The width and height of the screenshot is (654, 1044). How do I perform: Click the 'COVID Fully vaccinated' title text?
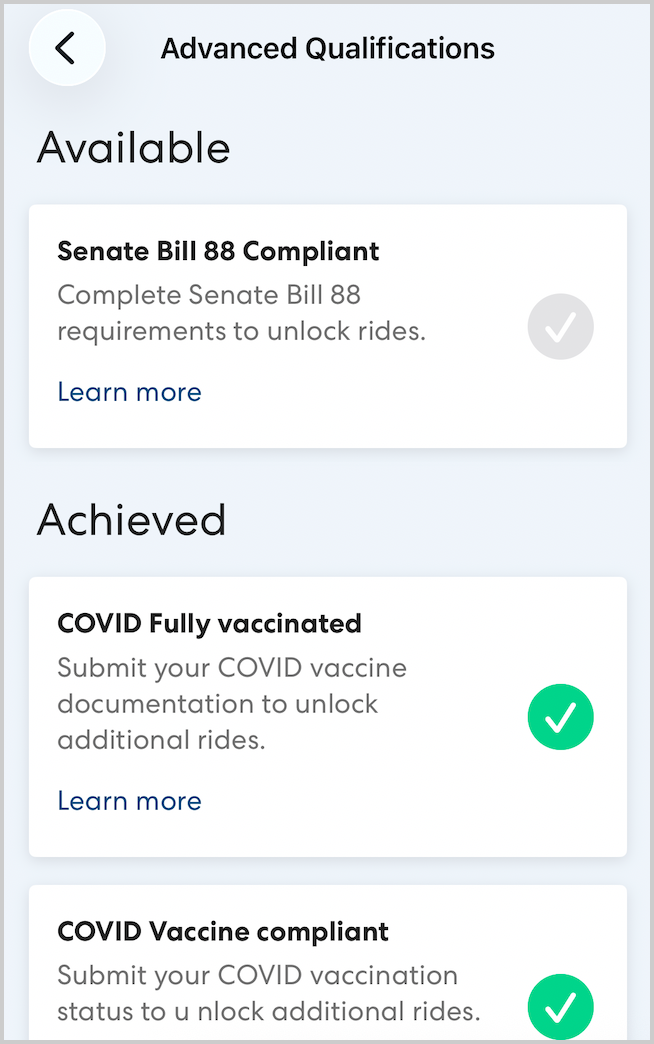209,624
